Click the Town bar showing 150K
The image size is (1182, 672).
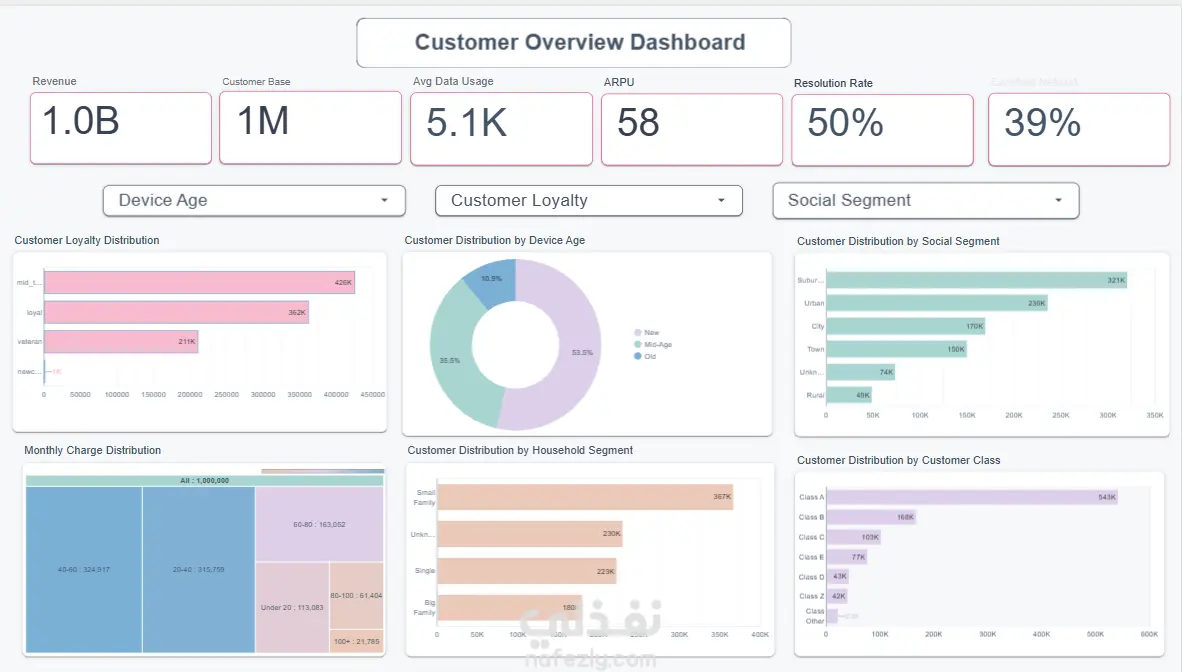[x=897, y=349]
